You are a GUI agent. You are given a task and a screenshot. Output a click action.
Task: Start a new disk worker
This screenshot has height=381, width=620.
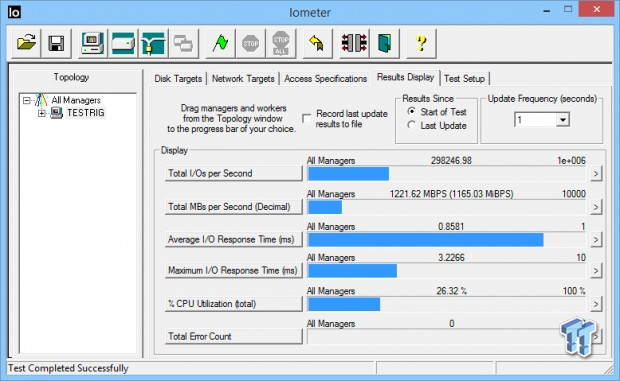coord(123,43)
